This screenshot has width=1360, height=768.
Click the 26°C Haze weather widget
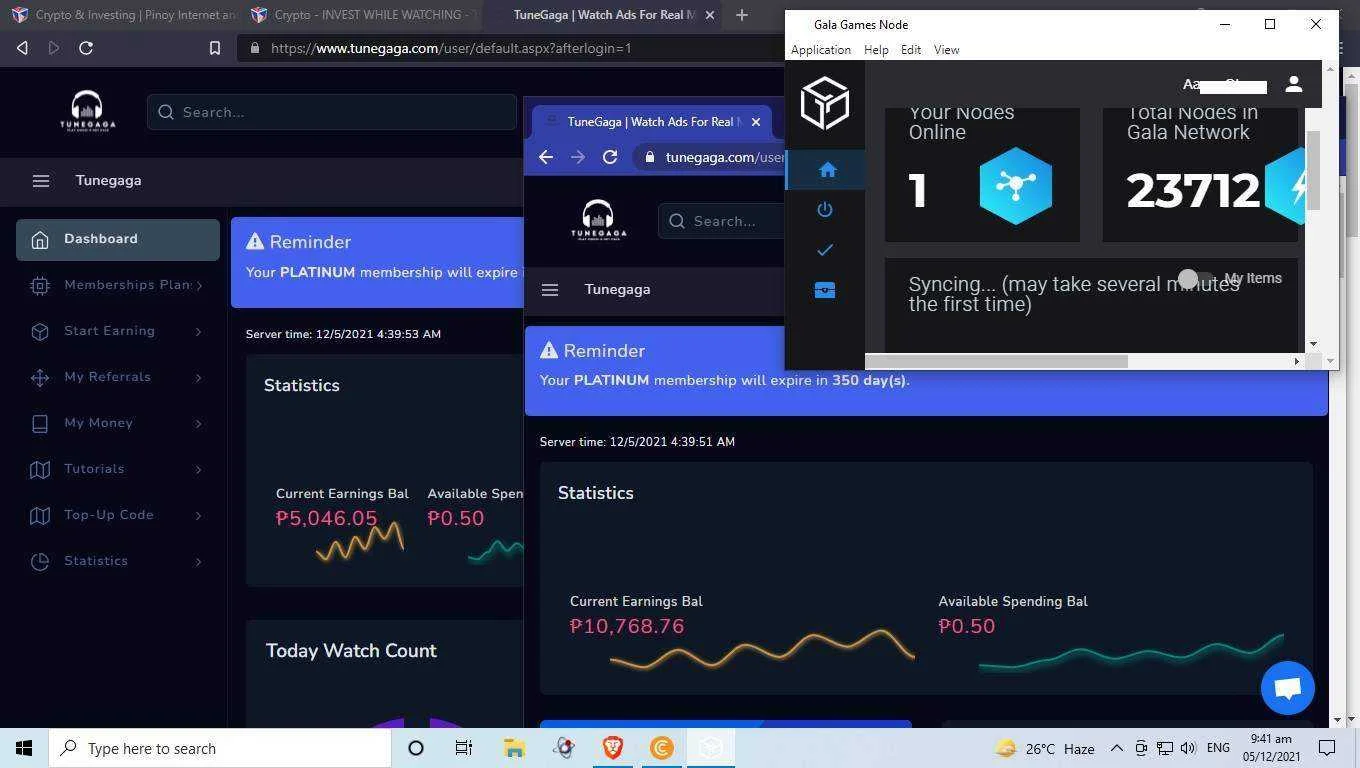pyautogui.click(x=1045, y=748)
